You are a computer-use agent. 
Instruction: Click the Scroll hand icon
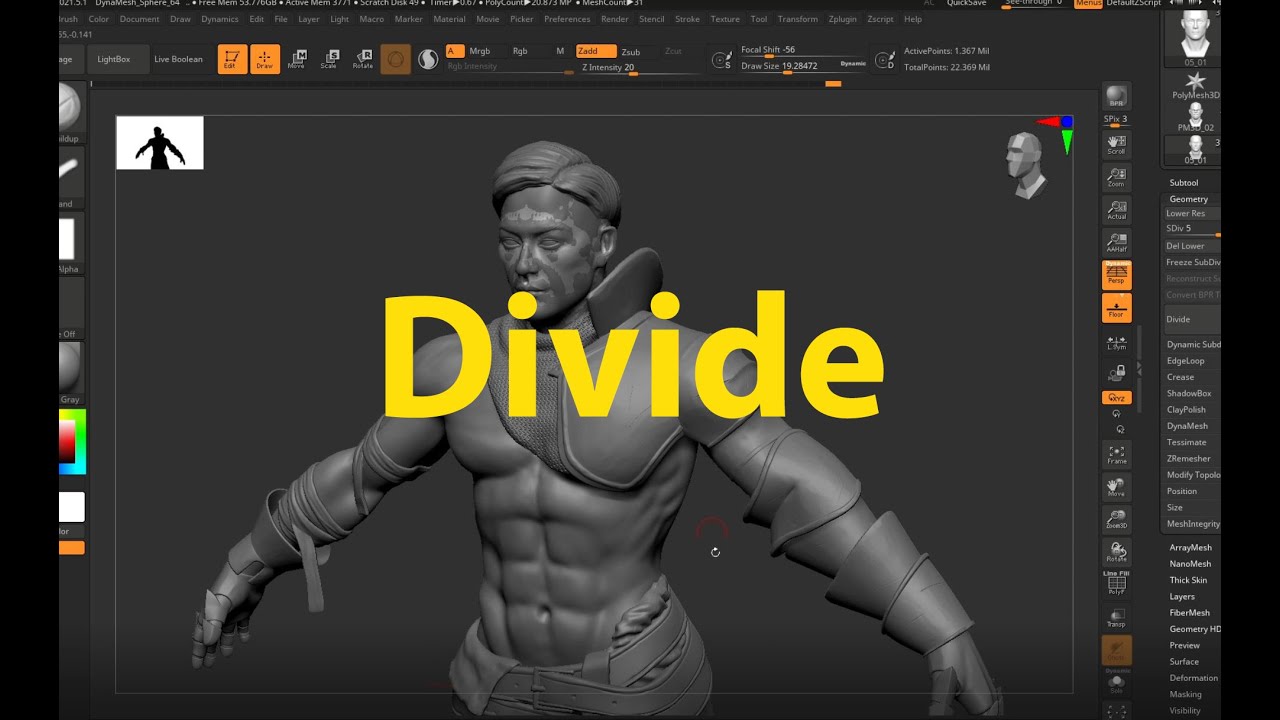click(1117, 145)
